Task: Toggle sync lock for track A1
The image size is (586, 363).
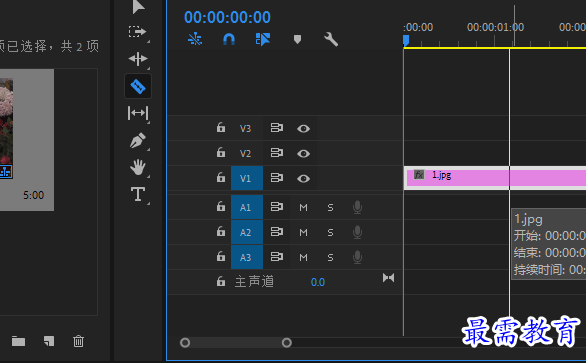Action: point(277,206)
